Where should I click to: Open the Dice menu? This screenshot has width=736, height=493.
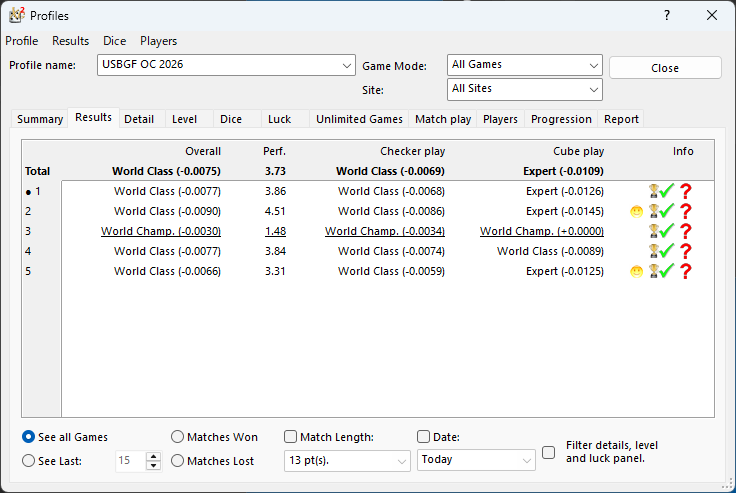pyautogui.click(x=115, y=41)
